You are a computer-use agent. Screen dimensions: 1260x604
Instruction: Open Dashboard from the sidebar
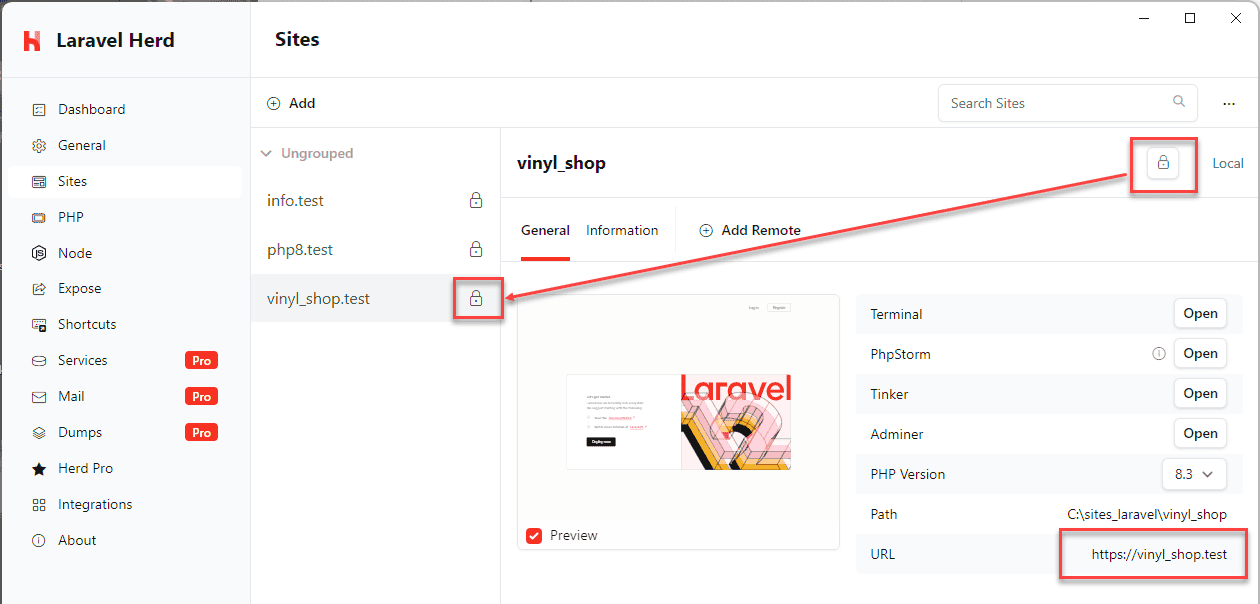point(91,110)
